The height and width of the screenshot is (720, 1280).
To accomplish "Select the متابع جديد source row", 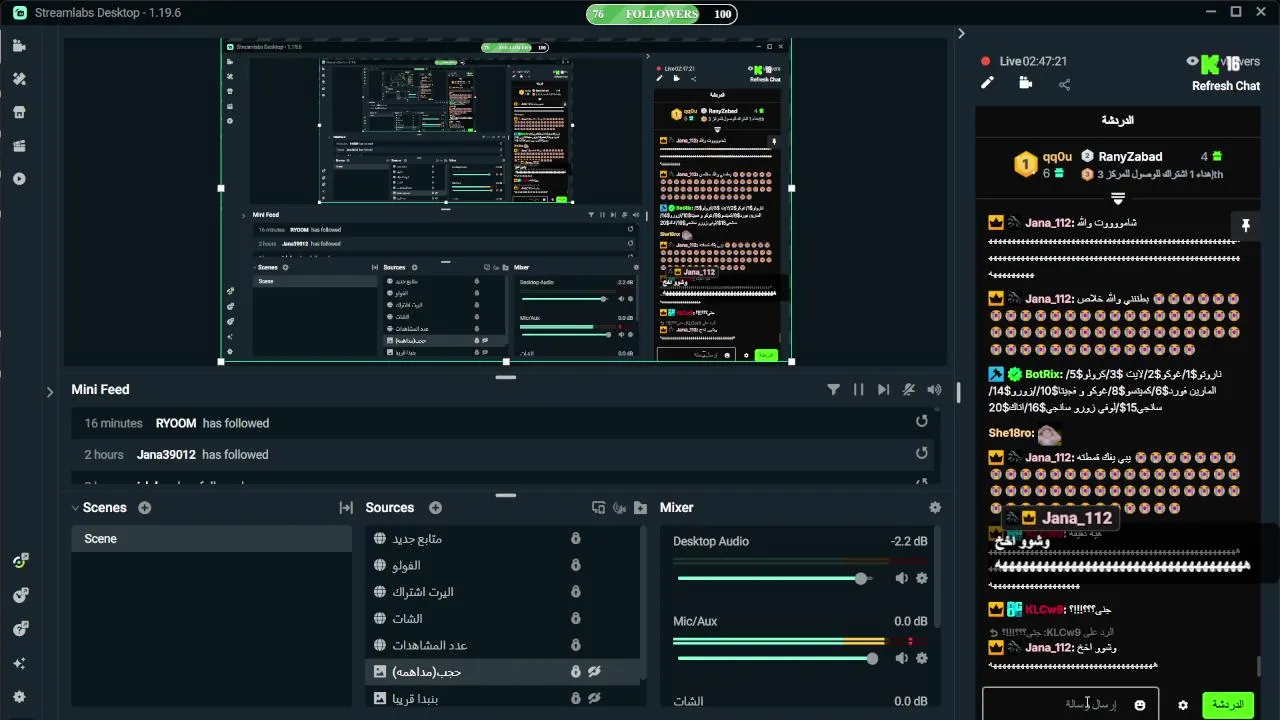I will [x=505, y=539].
